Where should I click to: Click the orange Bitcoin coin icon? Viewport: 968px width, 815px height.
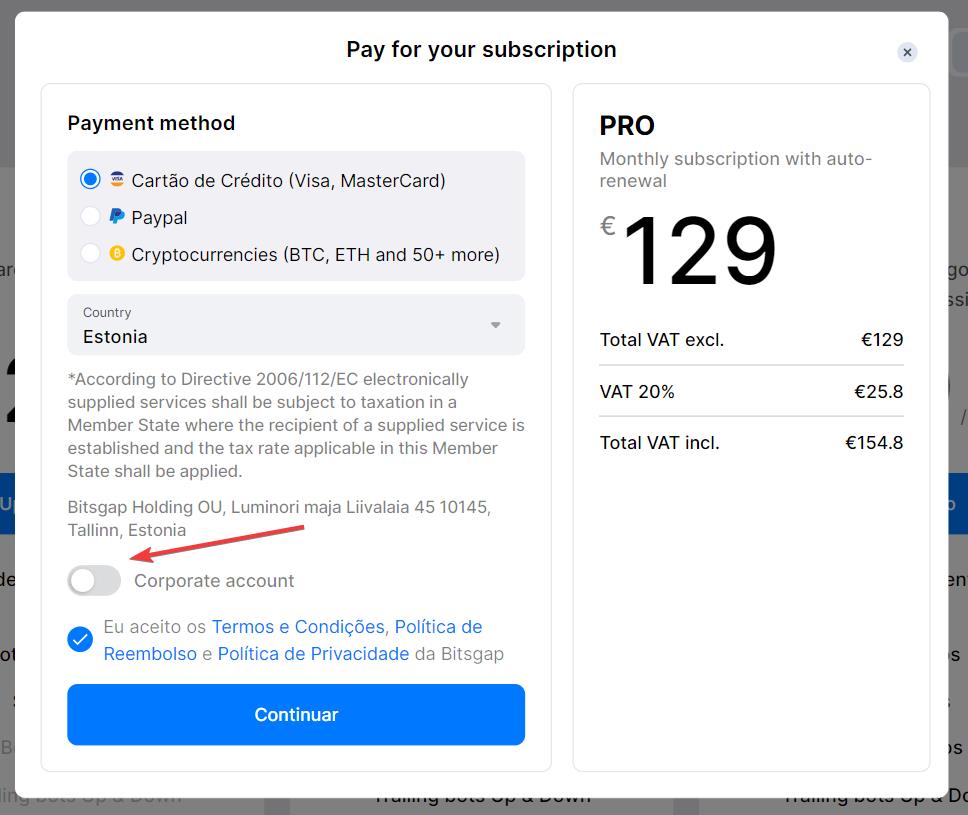click(117, 254)
